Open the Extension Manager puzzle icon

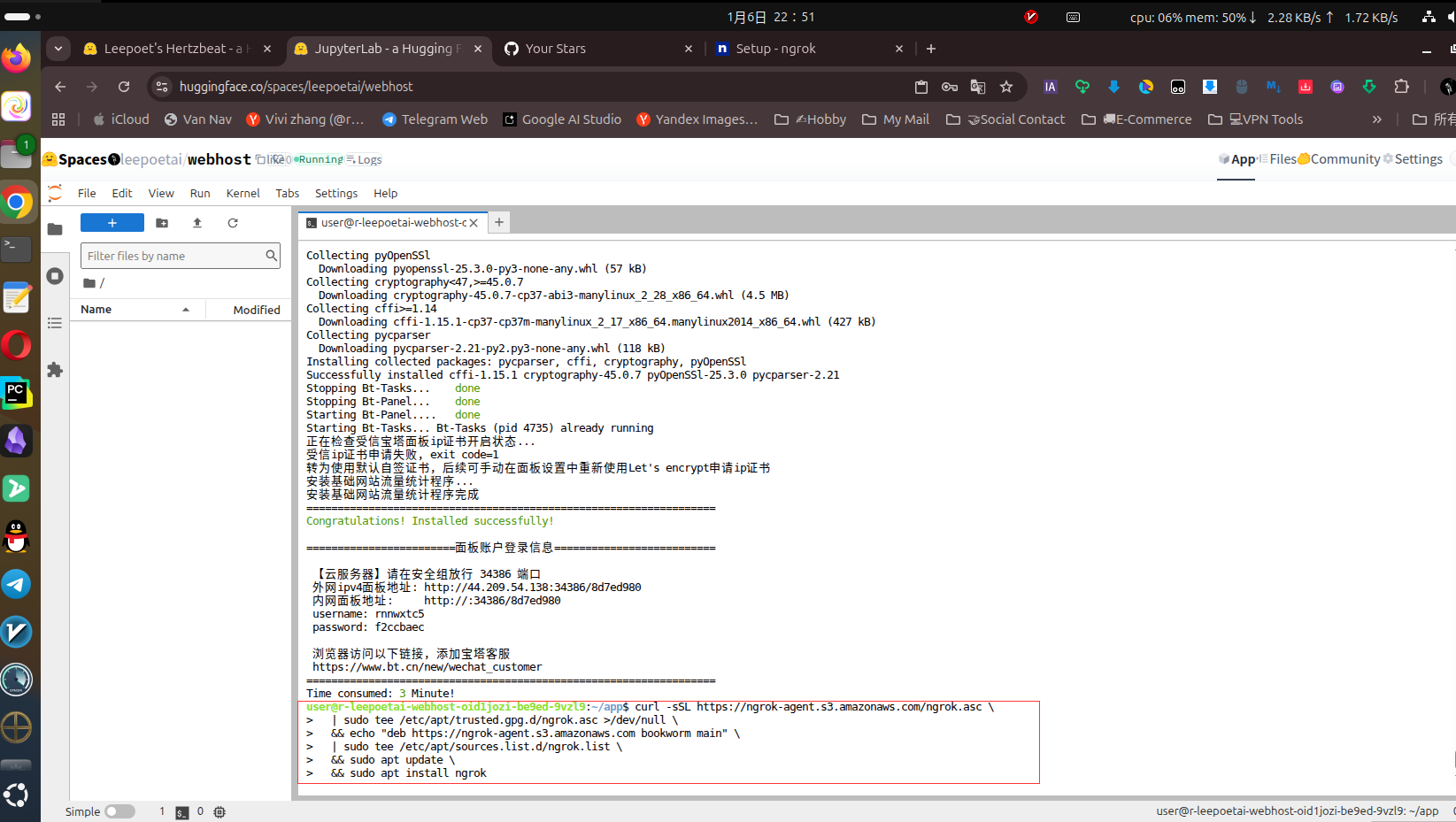[55, 370]
